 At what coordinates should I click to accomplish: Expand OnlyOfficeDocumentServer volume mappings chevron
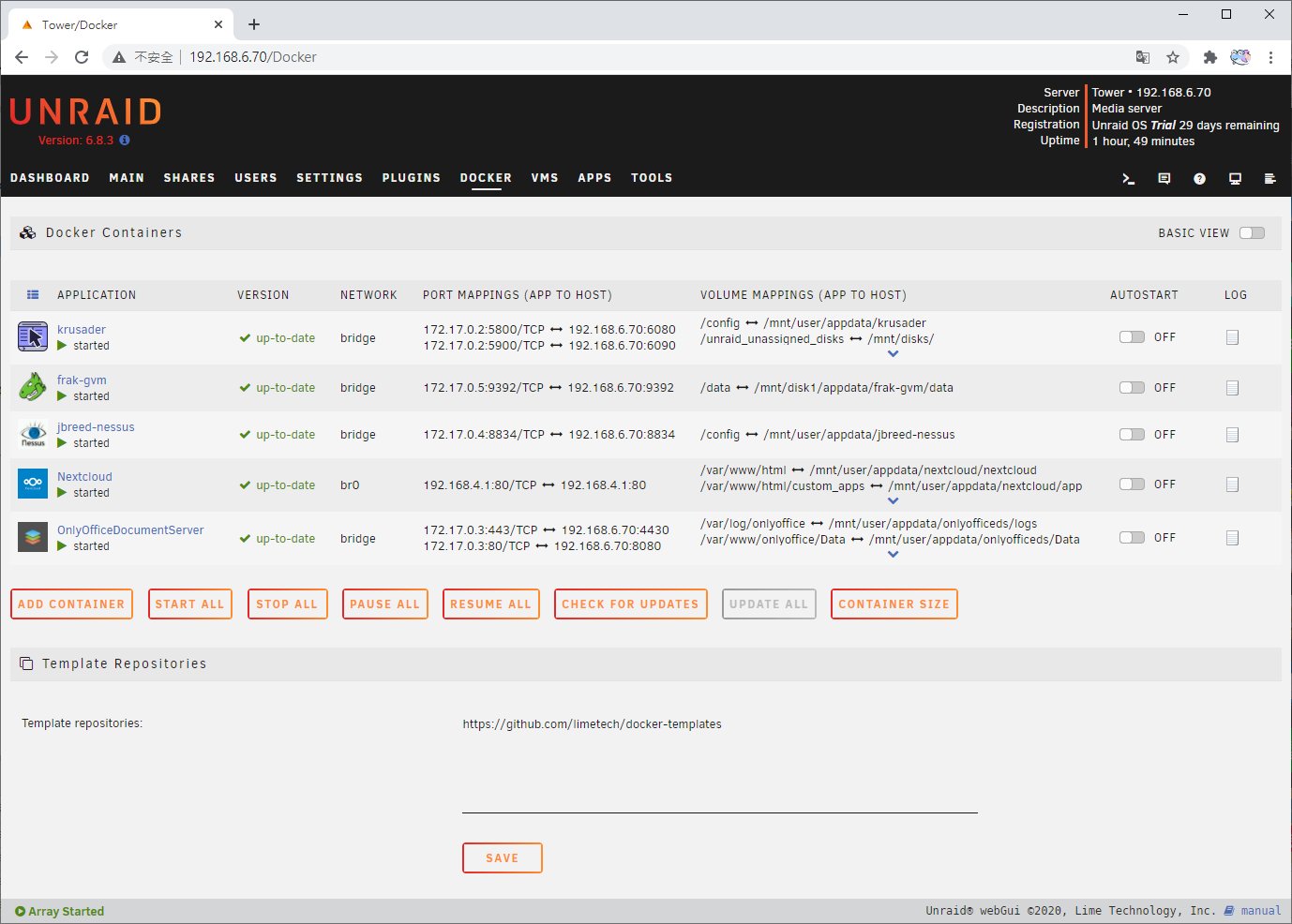pos(893,555)
